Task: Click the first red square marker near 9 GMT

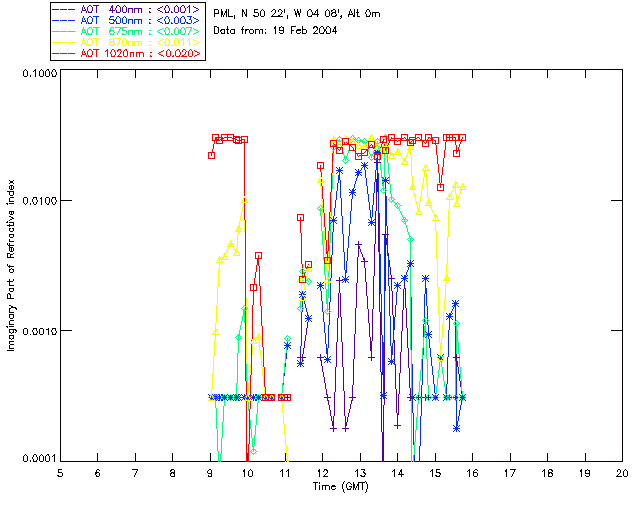Action: coord(211,155)
